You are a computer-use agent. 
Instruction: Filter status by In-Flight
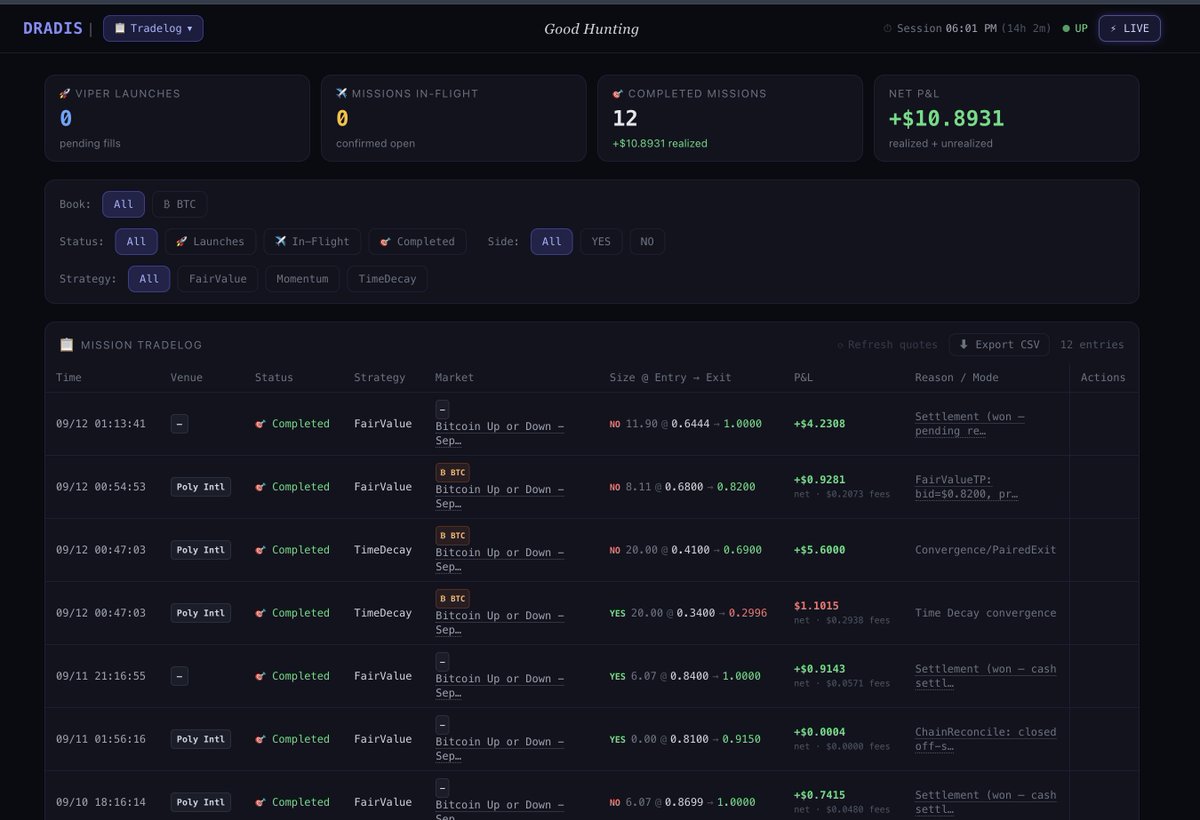312,241
